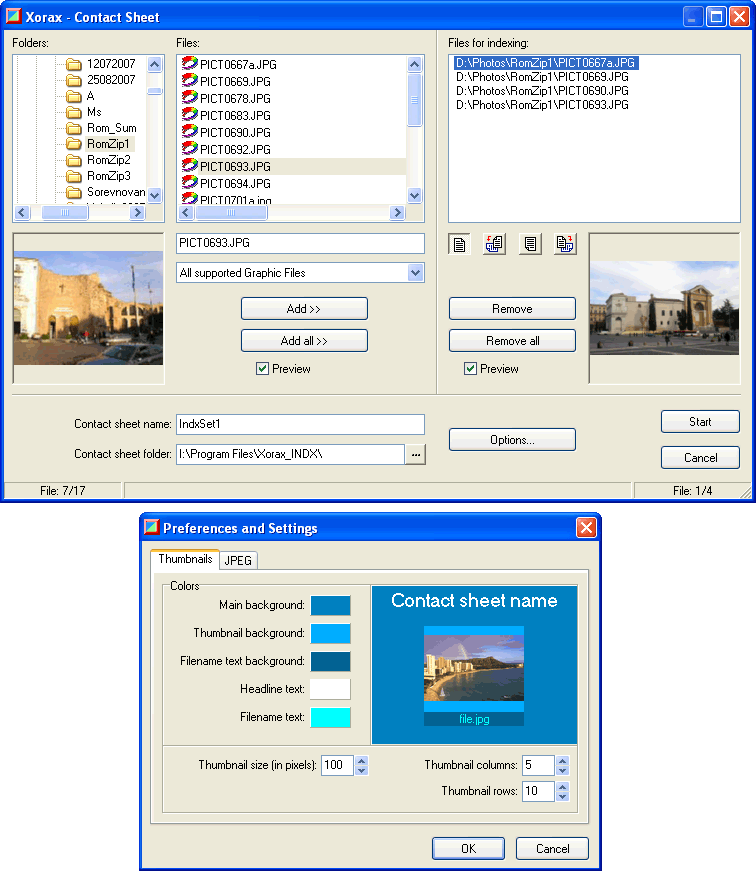Select the Thumbnails tab
The height and width of the screenshot is (872, 756).
pos(185,560)
